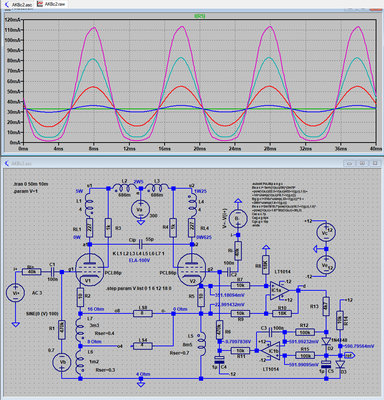Select resistor R2 below tube V1
384x400 pixels.
pos(80,297)
